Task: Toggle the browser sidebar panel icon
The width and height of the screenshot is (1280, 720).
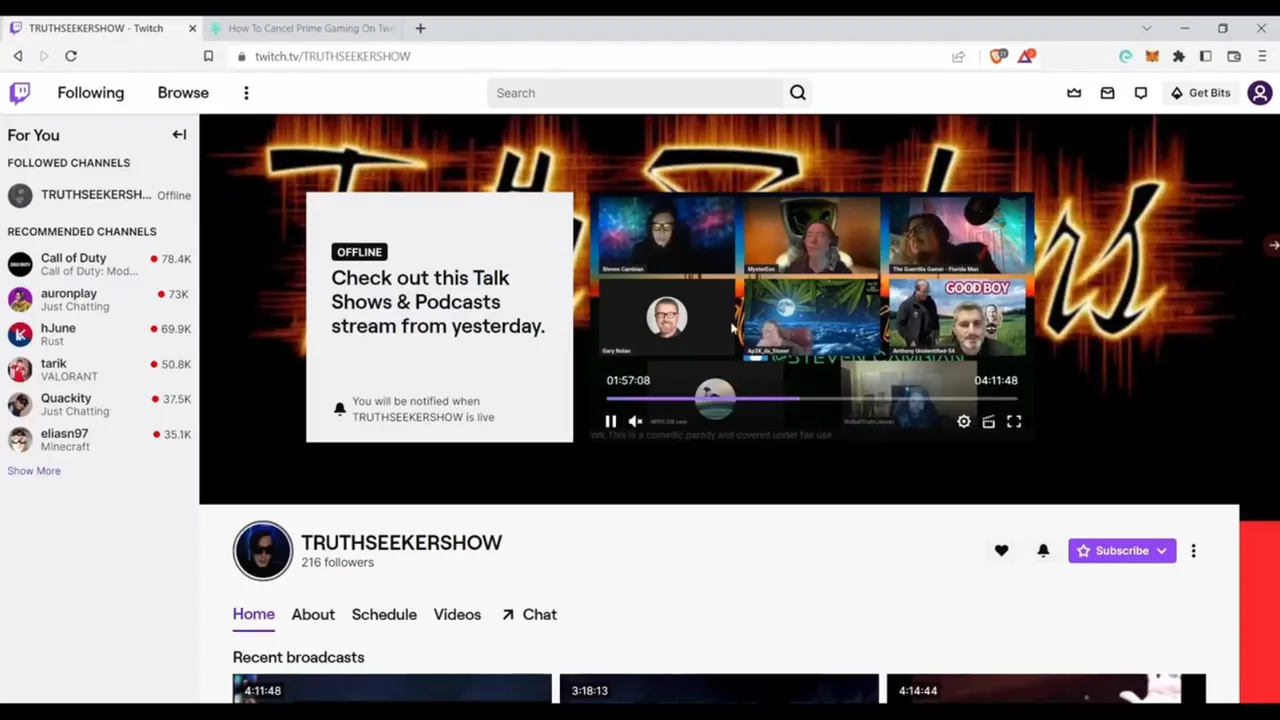Action: (1206, 56)
